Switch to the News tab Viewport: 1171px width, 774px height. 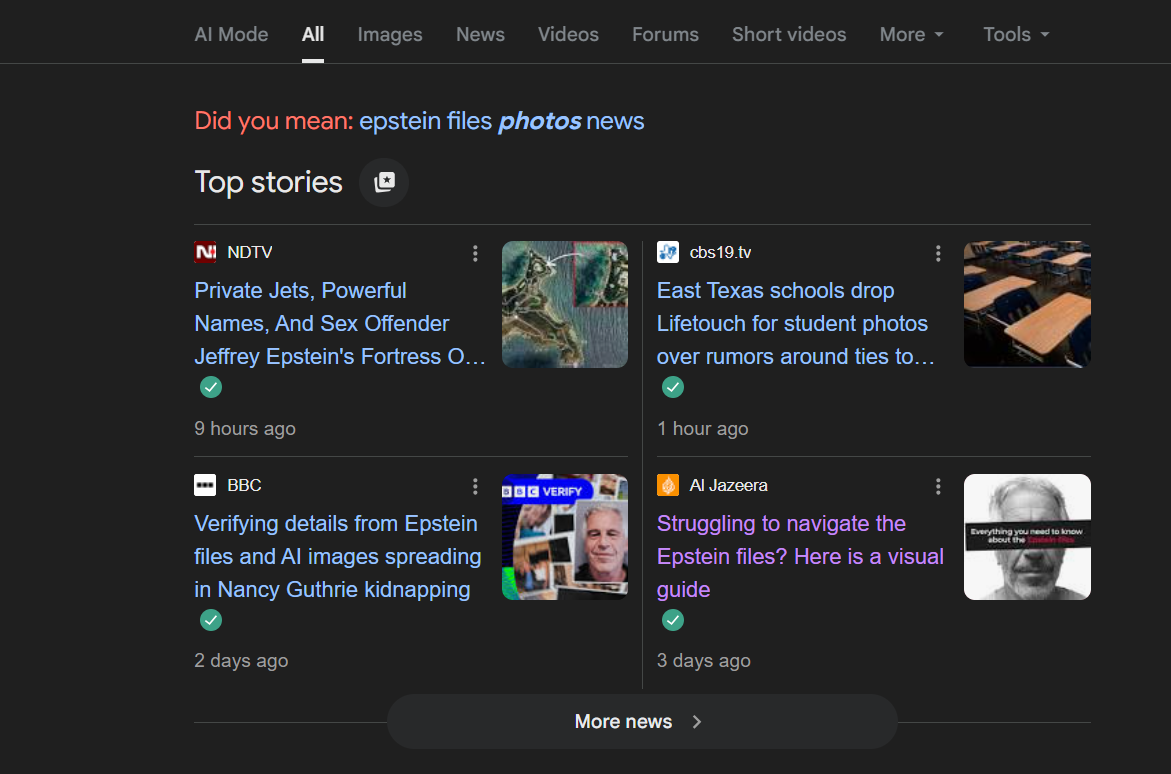[480, 34]
